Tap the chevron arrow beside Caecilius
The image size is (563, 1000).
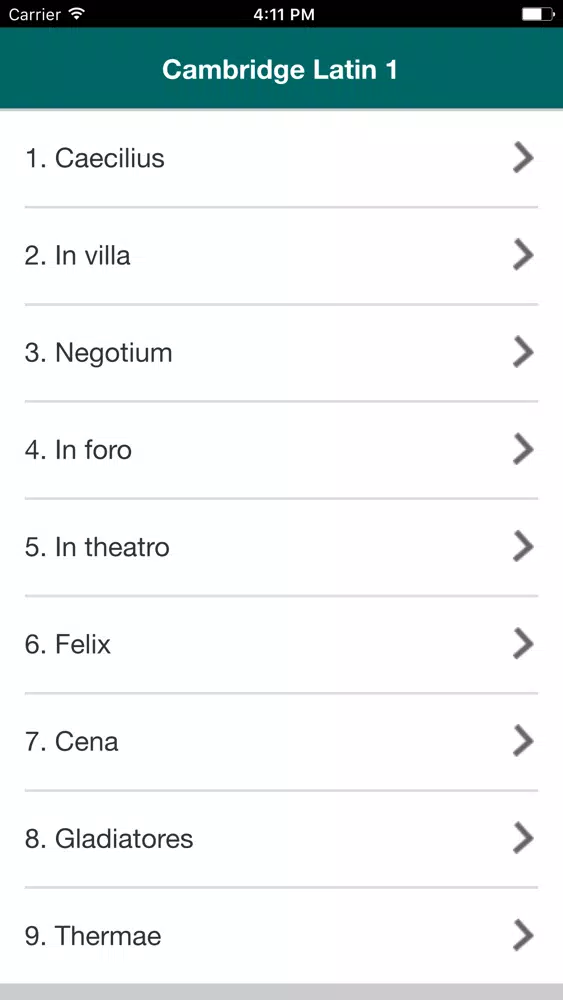pyautogui.click(x=523, y=158)
